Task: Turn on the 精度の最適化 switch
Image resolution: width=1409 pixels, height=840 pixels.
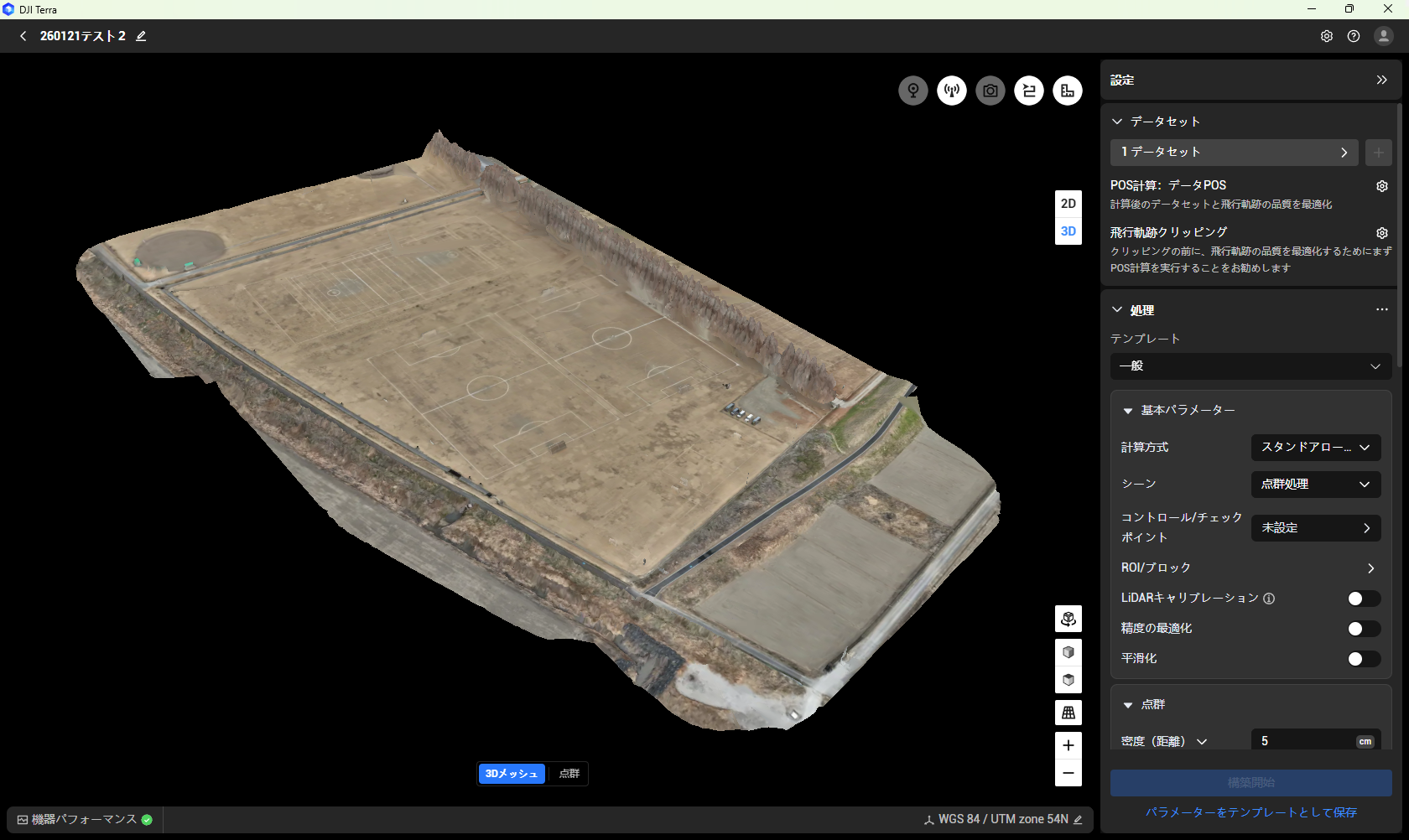Action: pos(1363,629)
